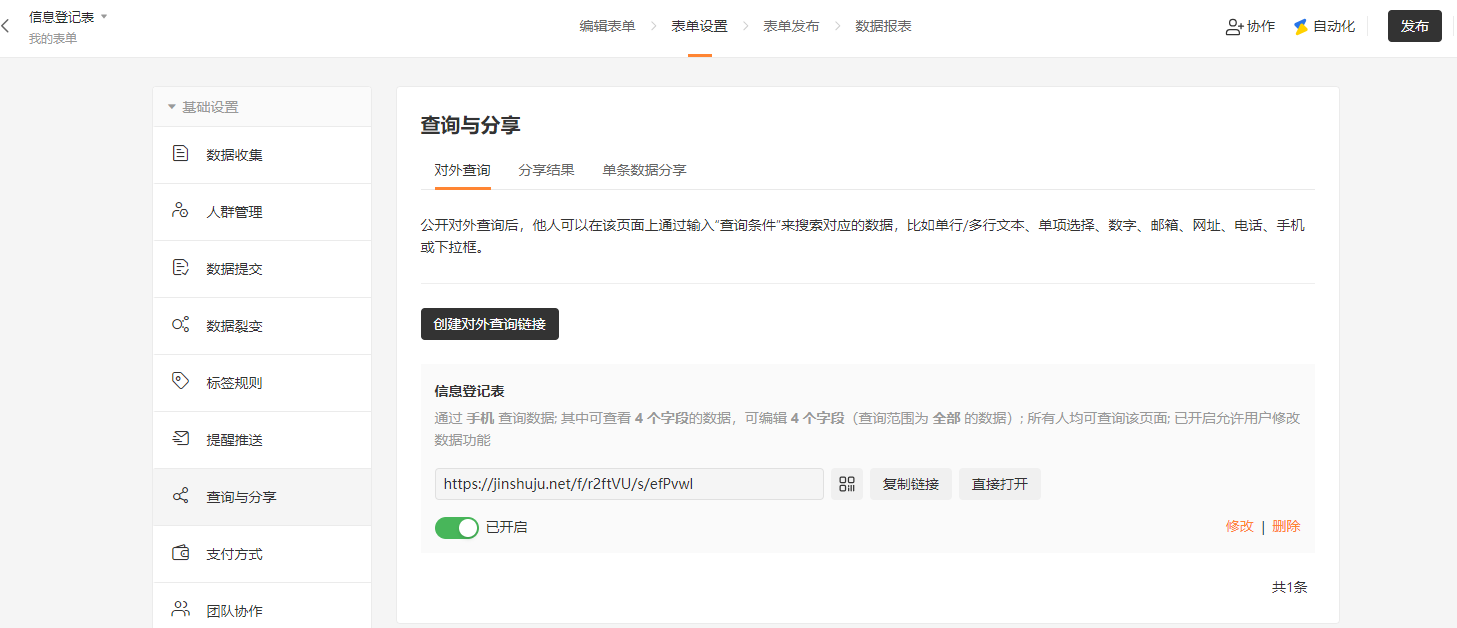The image size is (1457, 628).
Task: Open the 我的表单 breadcrumb link
Action: pos(53,38)
